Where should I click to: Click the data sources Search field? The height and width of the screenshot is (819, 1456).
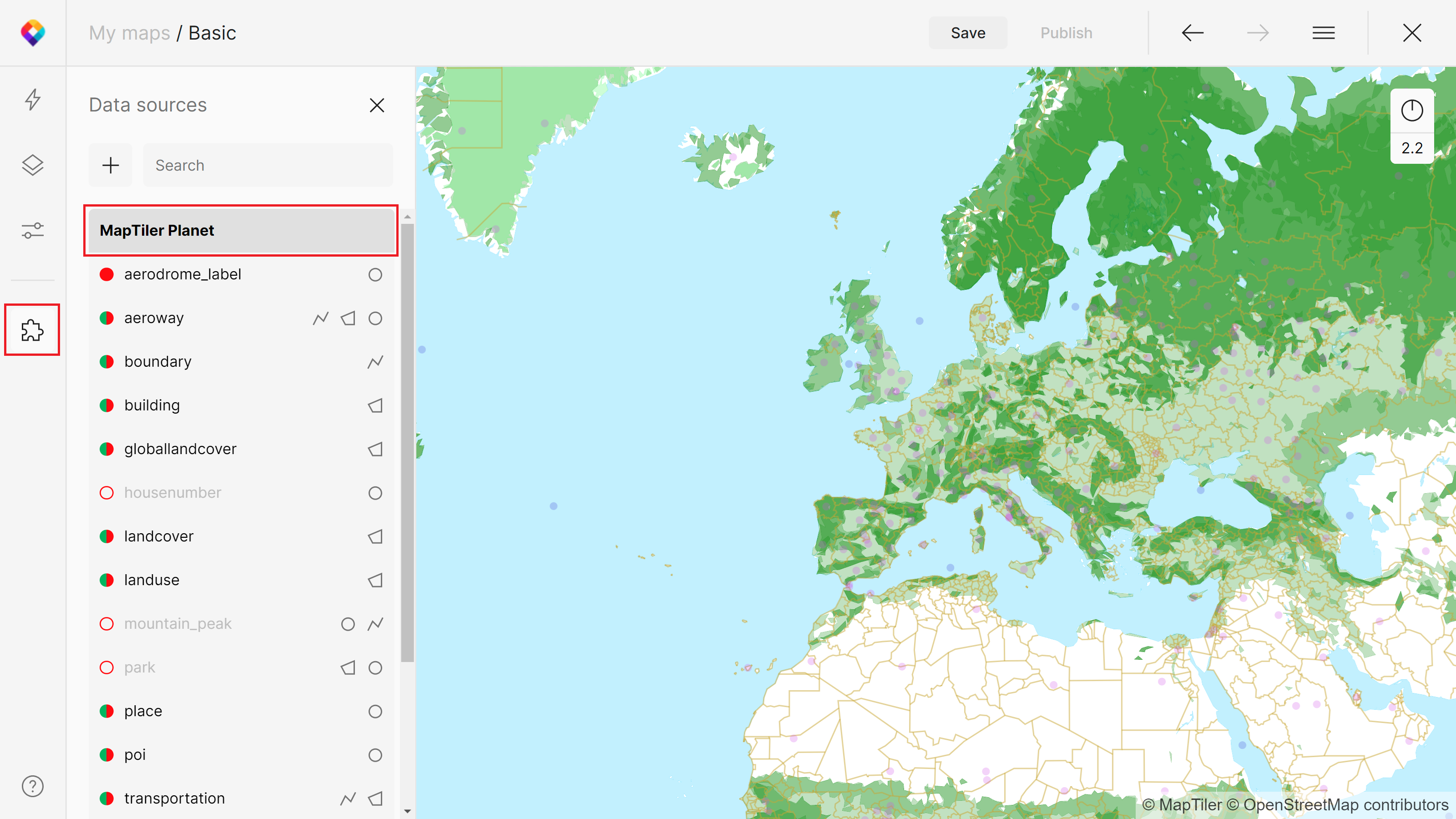pos(268,165)
